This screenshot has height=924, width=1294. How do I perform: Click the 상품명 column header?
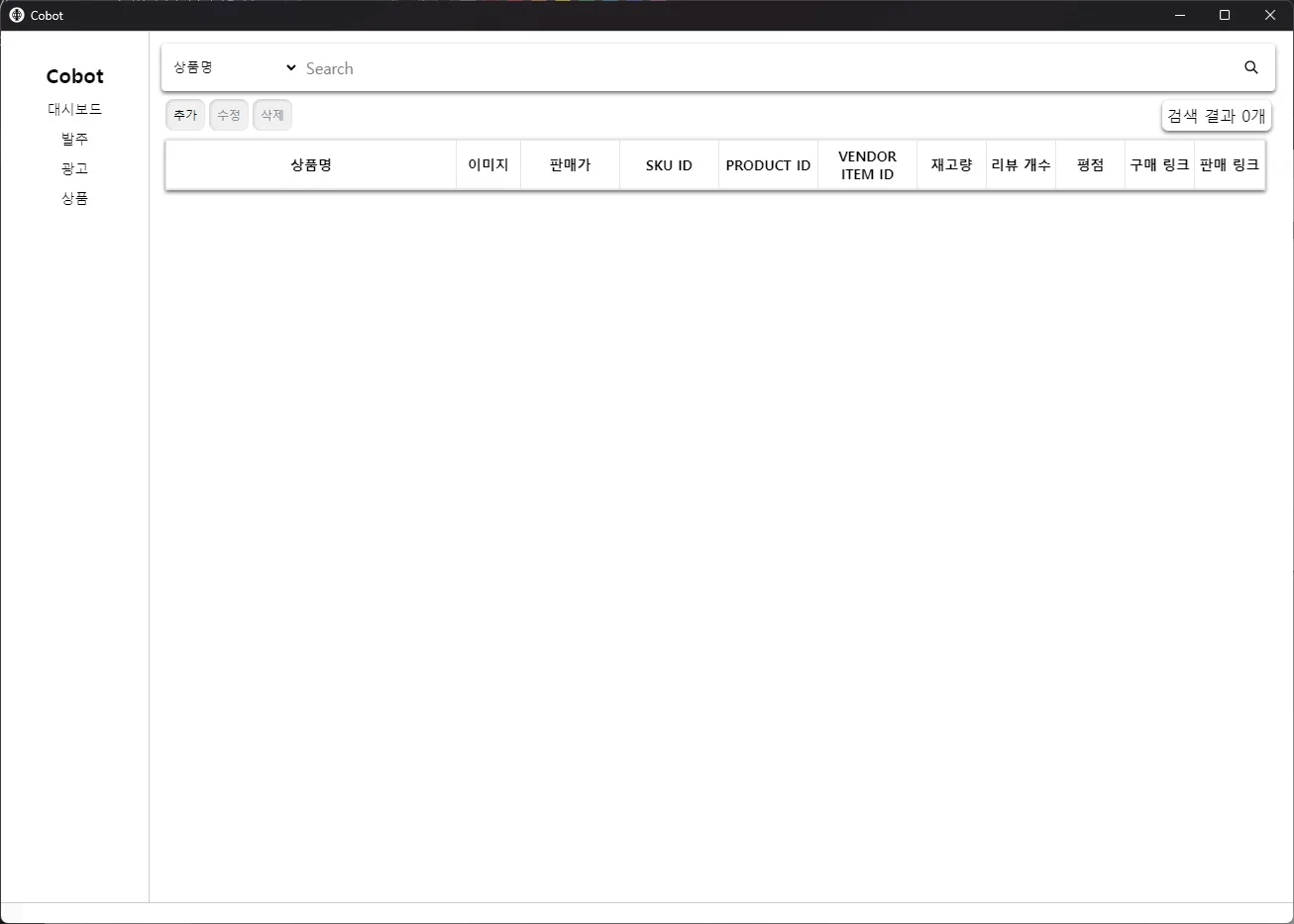tap(311, 165)
